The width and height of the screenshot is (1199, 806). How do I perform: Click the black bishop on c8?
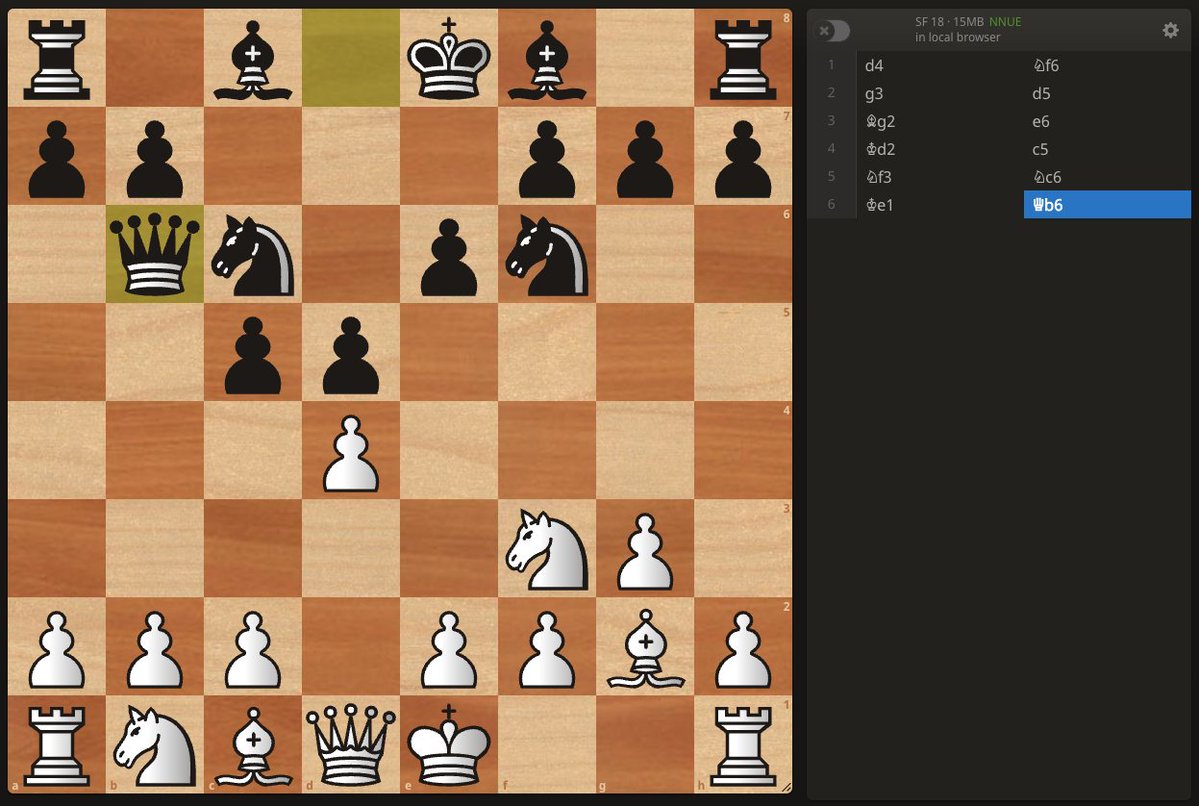[253, 58]
